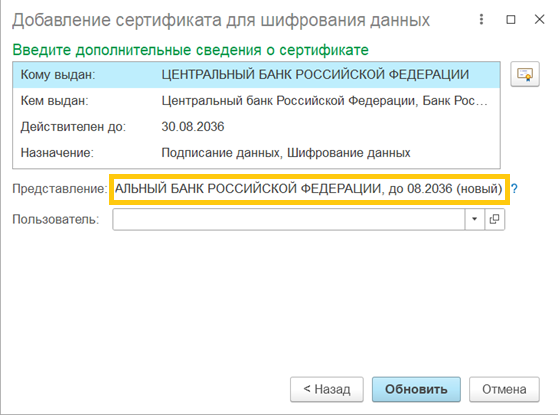Viewport: 558px width, 415px height.
Task: Click into the Представление text field
Action: click(309, 189)
